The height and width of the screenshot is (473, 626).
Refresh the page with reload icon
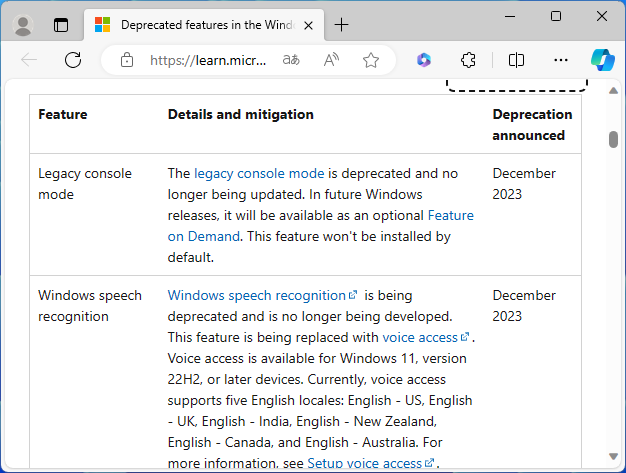[73, 60]
